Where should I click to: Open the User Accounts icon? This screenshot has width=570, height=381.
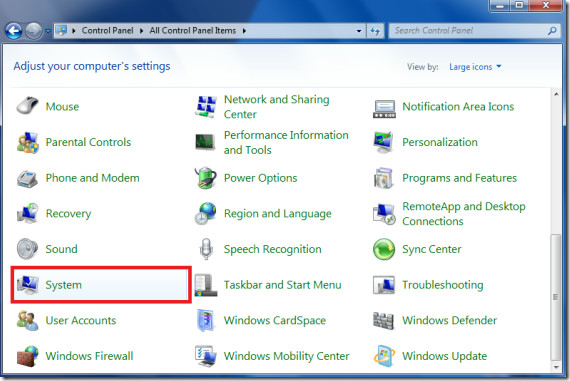[x=27, y=320]
